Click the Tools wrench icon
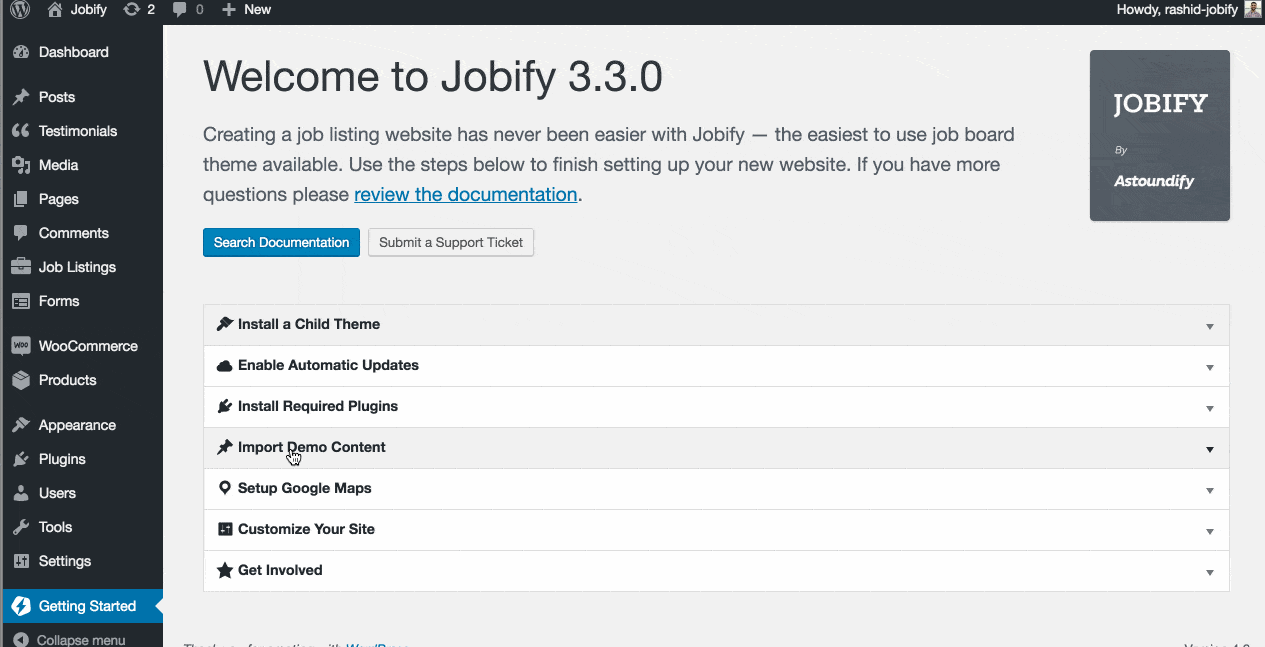Image resolution: width=1265 pixels, height=647 pixels. pos(20,527)
